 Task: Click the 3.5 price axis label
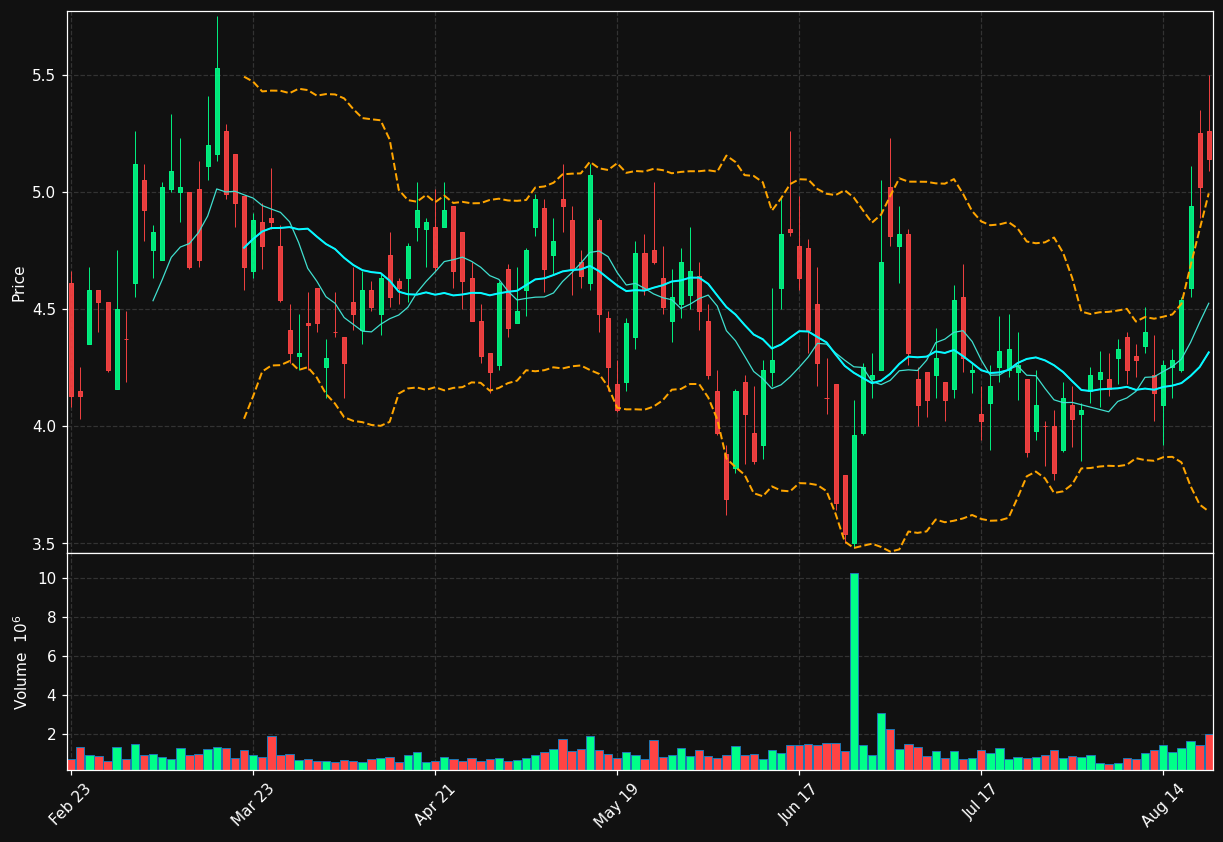[46, 544]
